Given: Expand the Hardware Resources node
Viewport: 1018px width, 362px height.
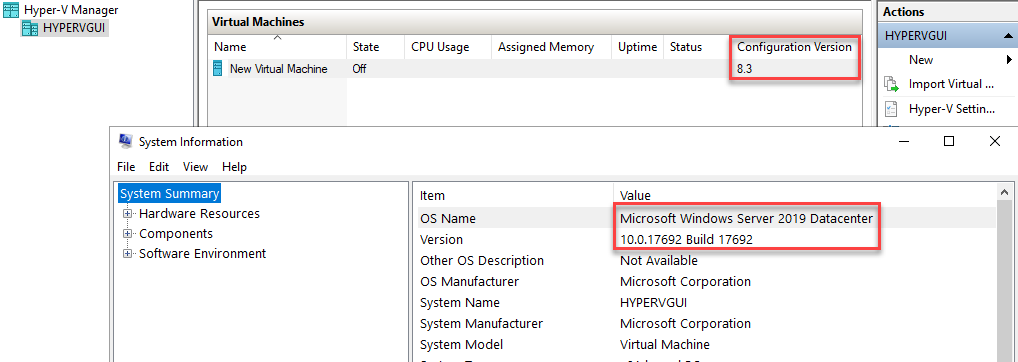Looking at the screenshot, I should pyautogui.click(x=127, y=214).
